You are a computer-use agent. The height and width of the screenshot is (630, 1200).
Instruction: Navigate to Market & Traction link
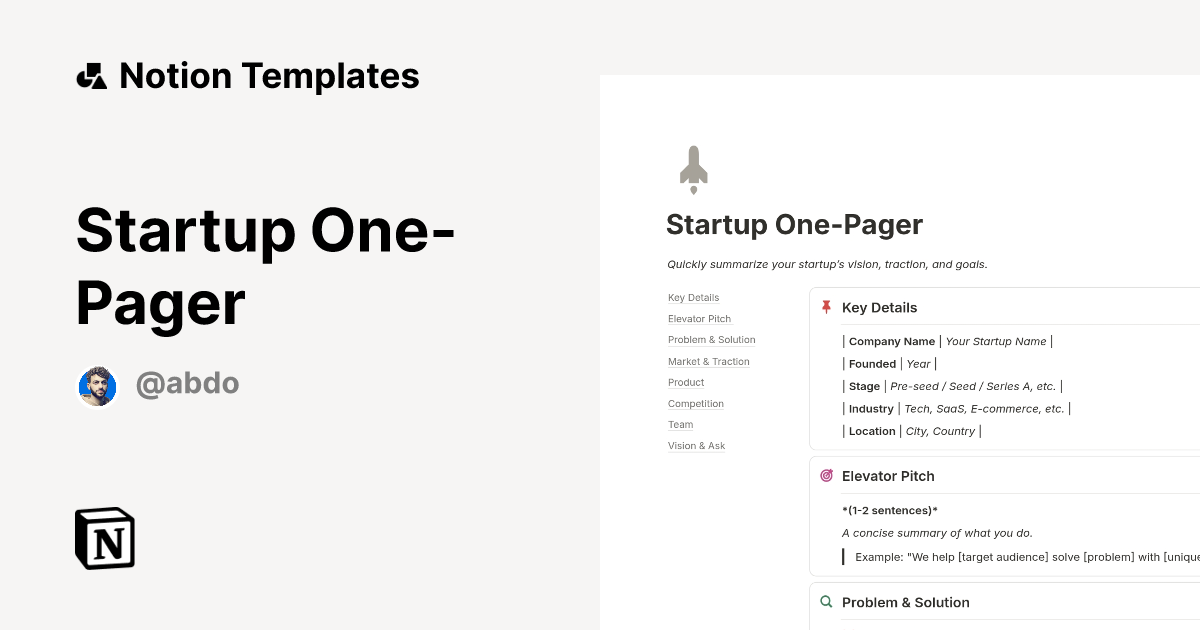pyautogui.click(x=708, y=361)
